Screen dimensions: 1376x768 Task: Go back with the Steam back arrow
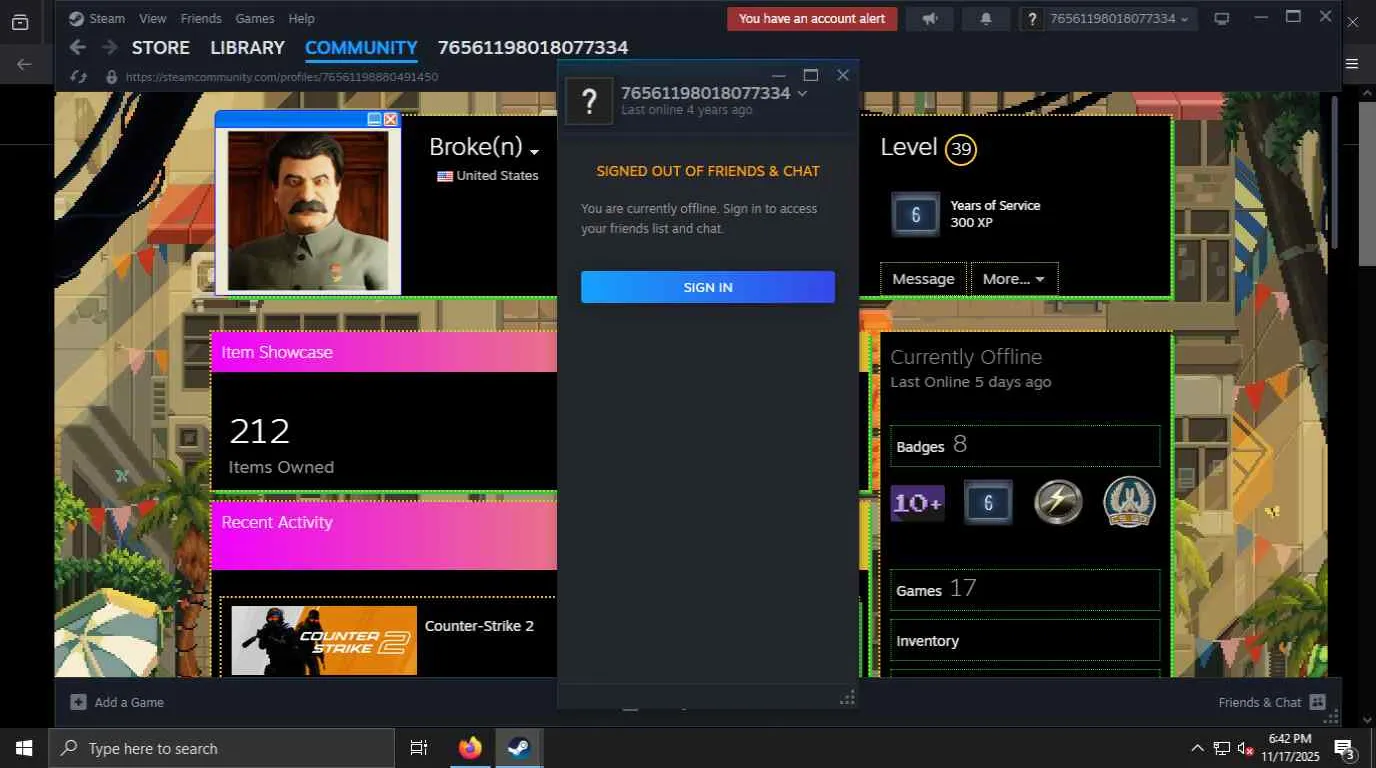point(77,47)
